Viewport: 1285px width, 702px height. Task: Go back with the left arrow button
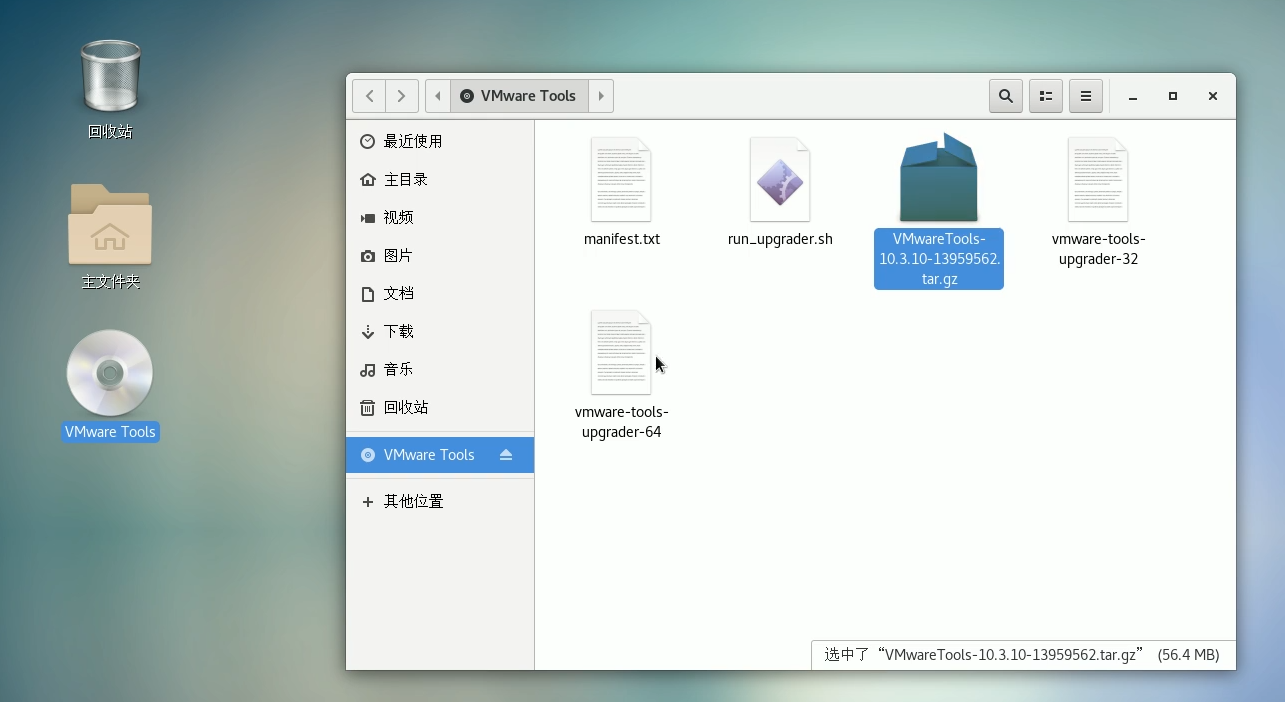(x=369, y=96)
